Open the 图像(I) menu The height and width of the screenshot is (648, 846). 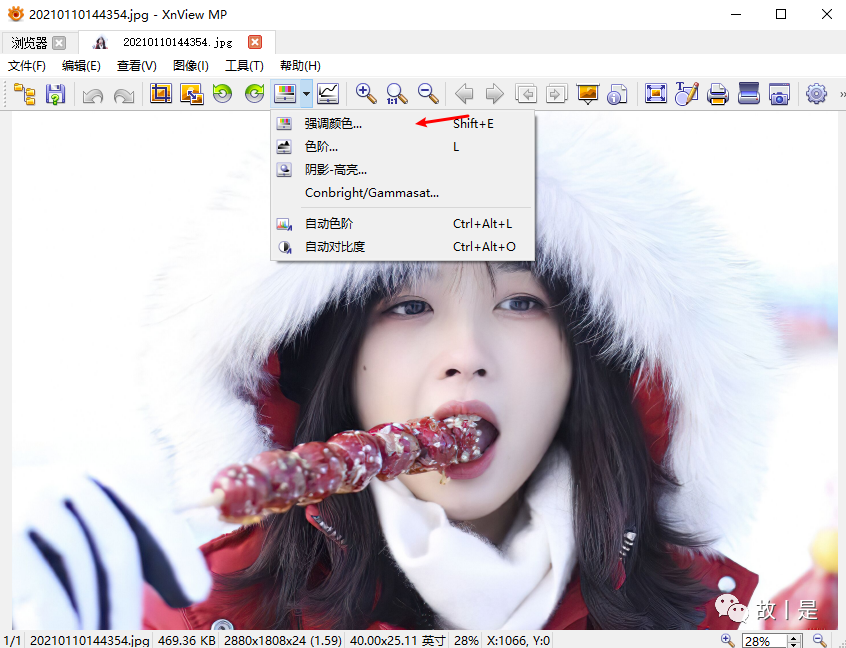(x=190, y=66)
